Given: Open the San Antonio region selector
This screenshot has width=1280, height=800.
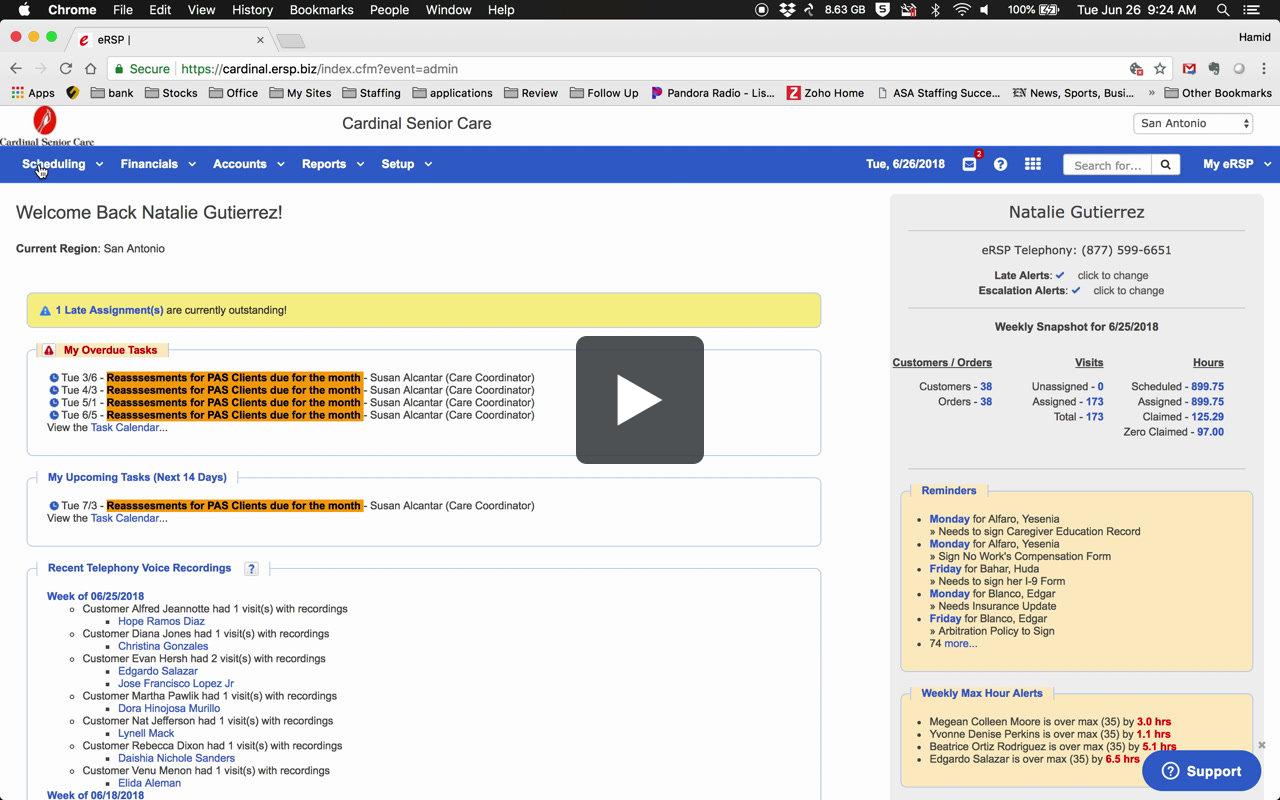Looking at the screenshot, I should pos(1192,122).
